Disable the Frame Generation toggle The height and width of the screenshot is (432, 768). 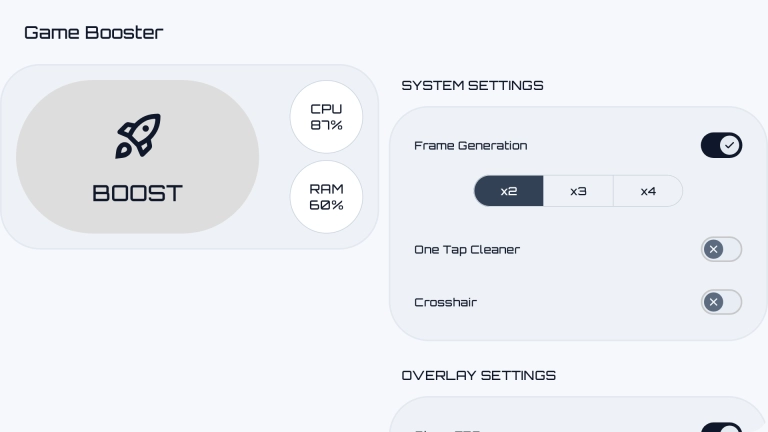[721, 146]
